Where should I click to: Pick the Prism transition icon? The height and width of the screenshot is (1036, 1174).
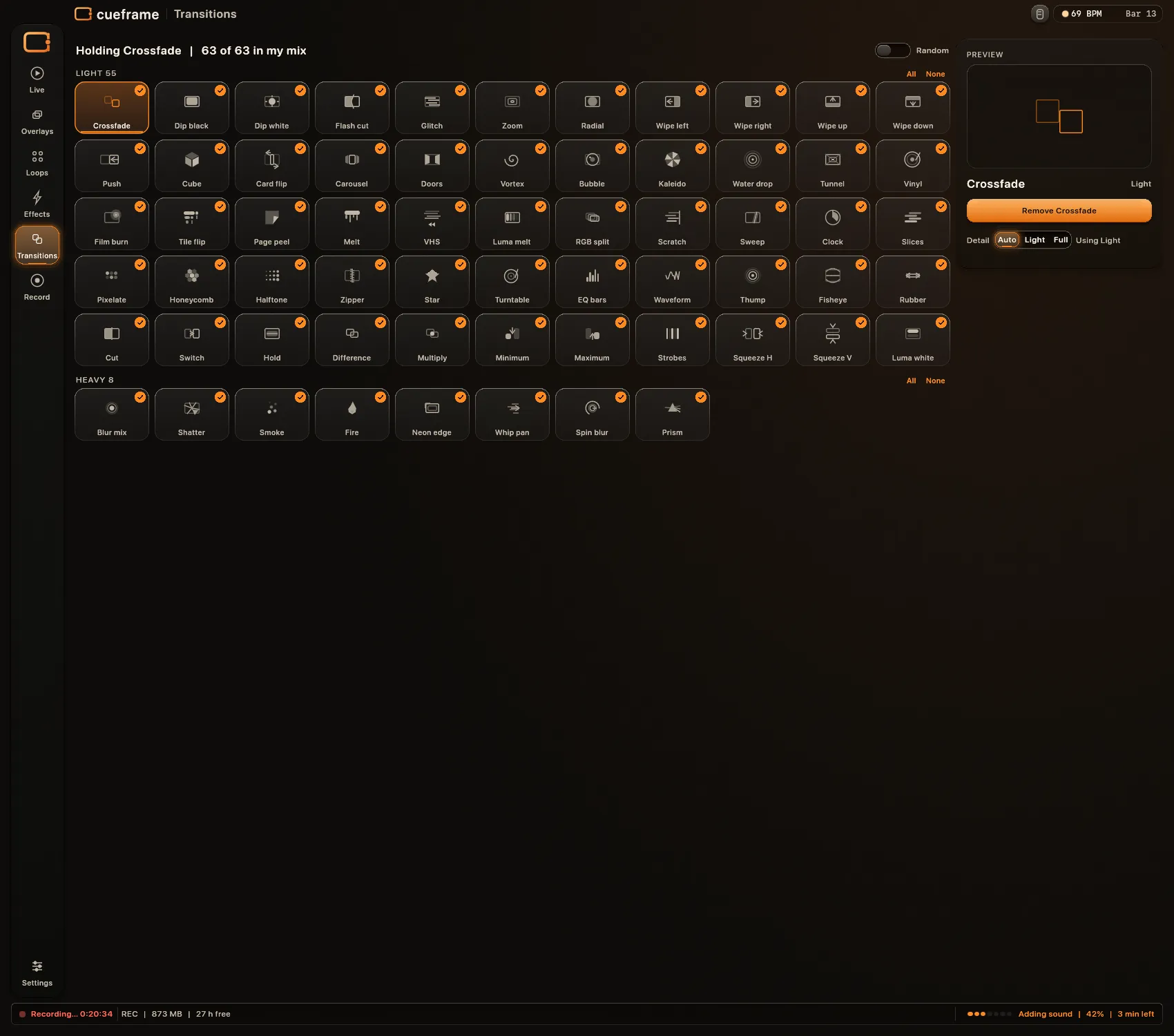click(672, 408)
